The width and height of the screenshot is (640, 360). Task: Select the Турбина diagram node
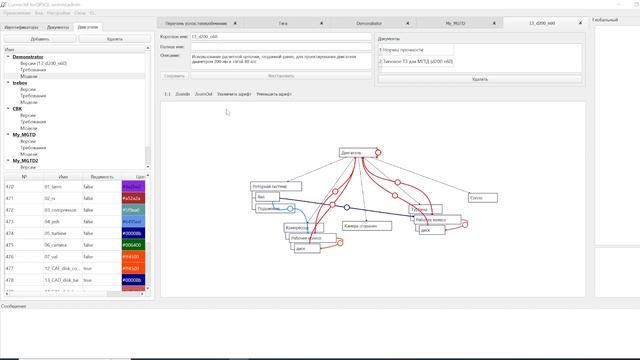coord(425,209)
